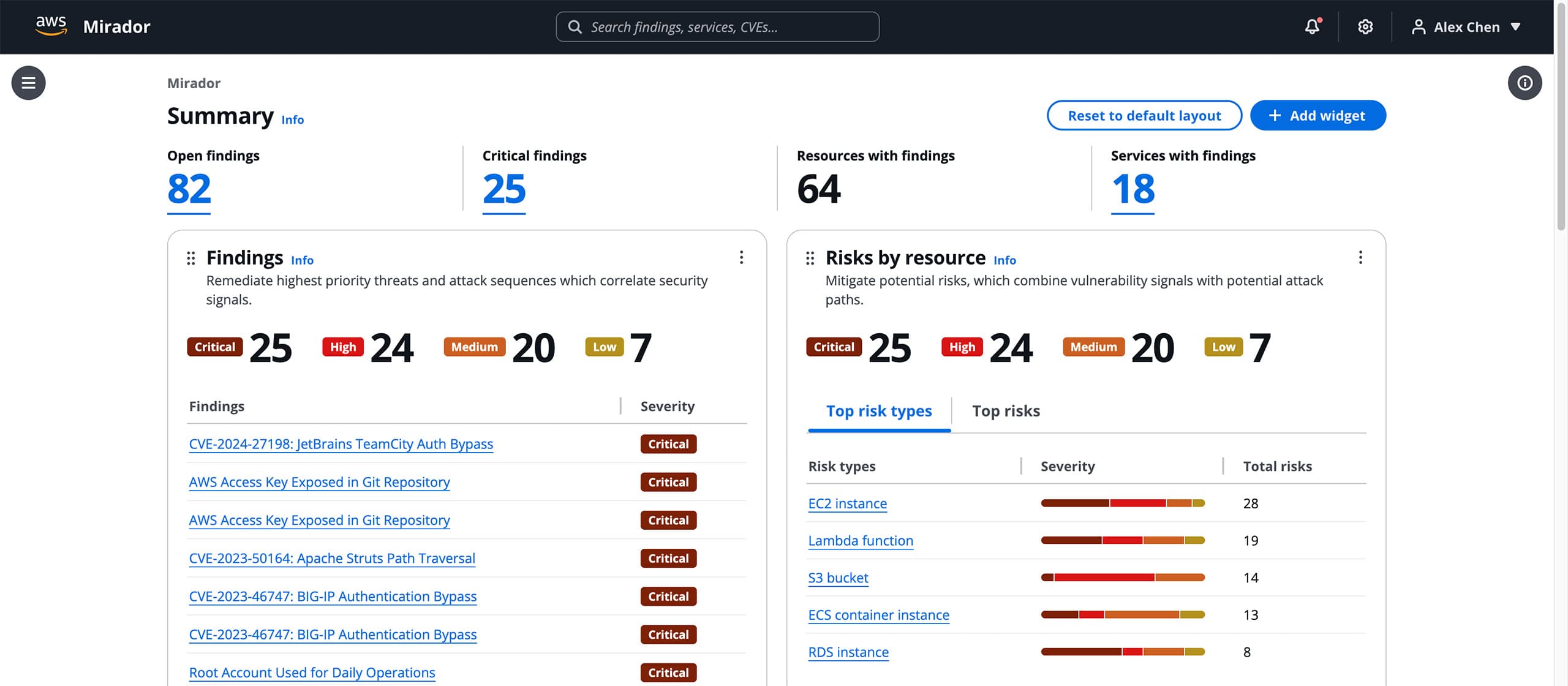Reset dashboard to default layout
The image size is (1568, 686).
tap(1144, 115)
